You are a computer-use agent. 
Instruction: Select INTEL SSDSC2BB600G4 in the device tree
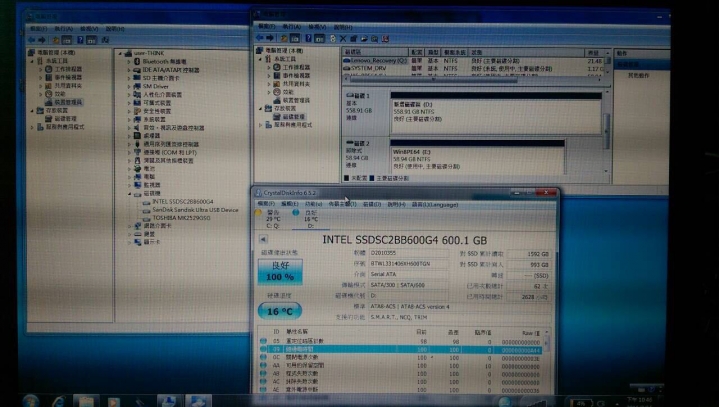[x=182, y=201]
